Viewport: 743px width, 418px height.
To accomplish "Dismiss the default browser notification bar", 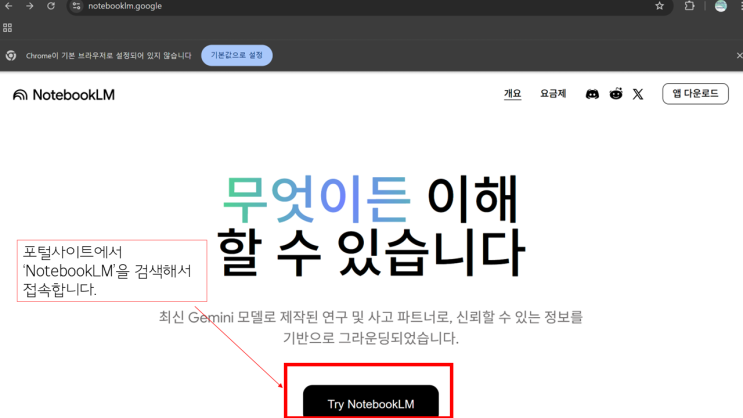I will 739,55.
